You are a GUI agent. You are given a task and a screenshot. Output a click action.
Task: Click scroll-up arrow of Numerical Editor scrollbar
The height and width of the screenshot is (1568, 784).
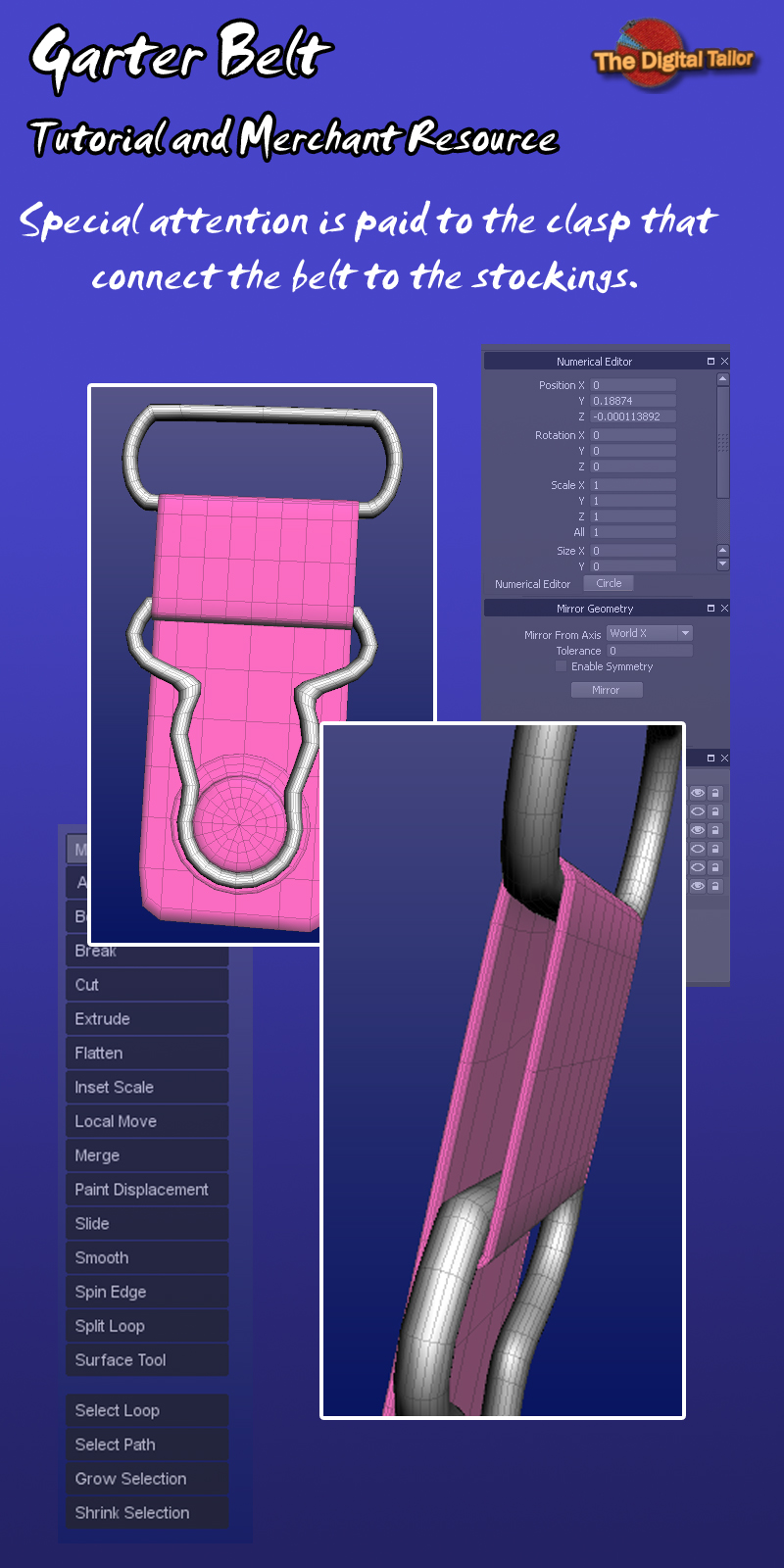coord(723,379)
